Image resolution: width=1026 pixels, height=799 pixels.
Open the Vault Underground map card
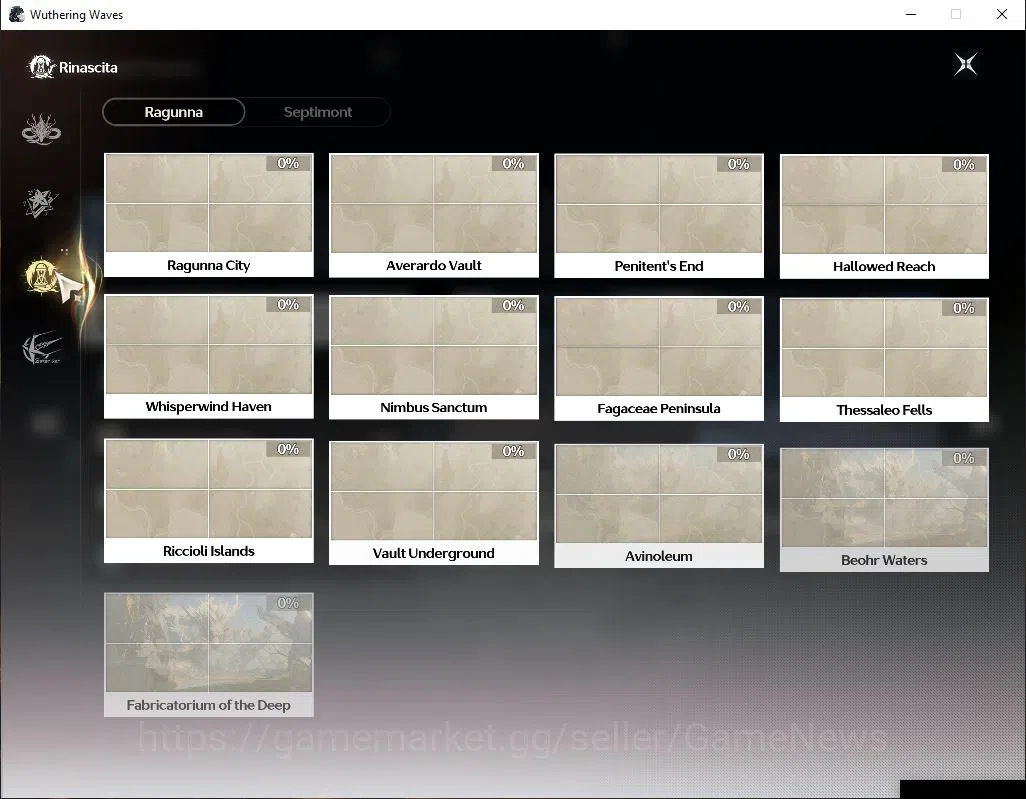(434, 503)
